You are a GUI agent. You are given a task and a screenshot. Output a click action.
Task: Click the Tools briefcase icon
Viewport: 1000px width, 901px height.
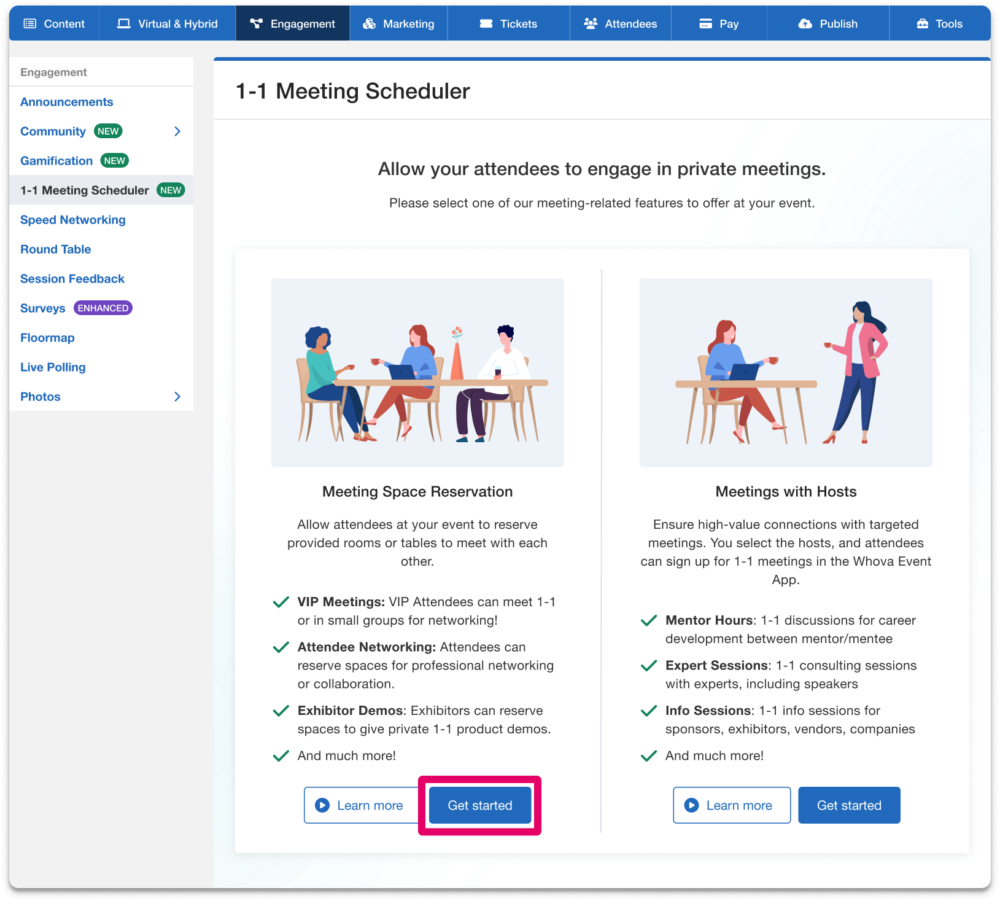point(921,24)
